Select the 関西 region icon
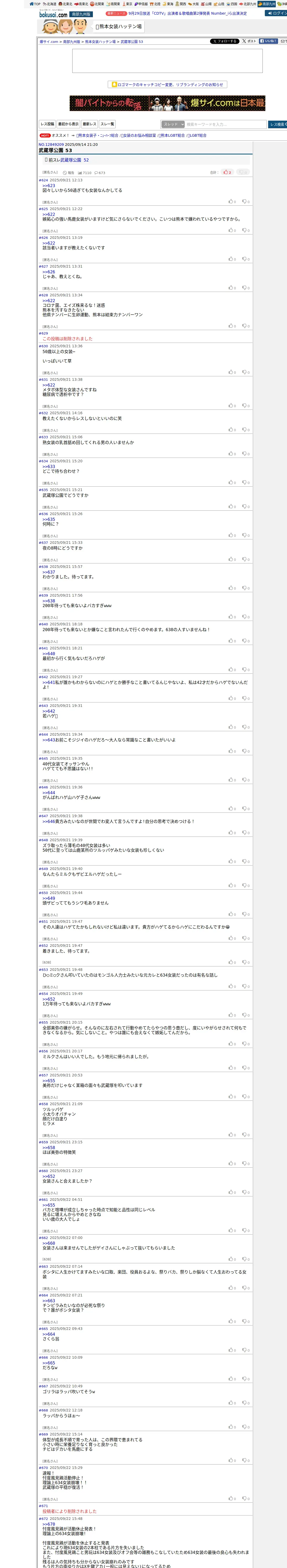This screenshot has width=287, height=1568. coord(181,4)
